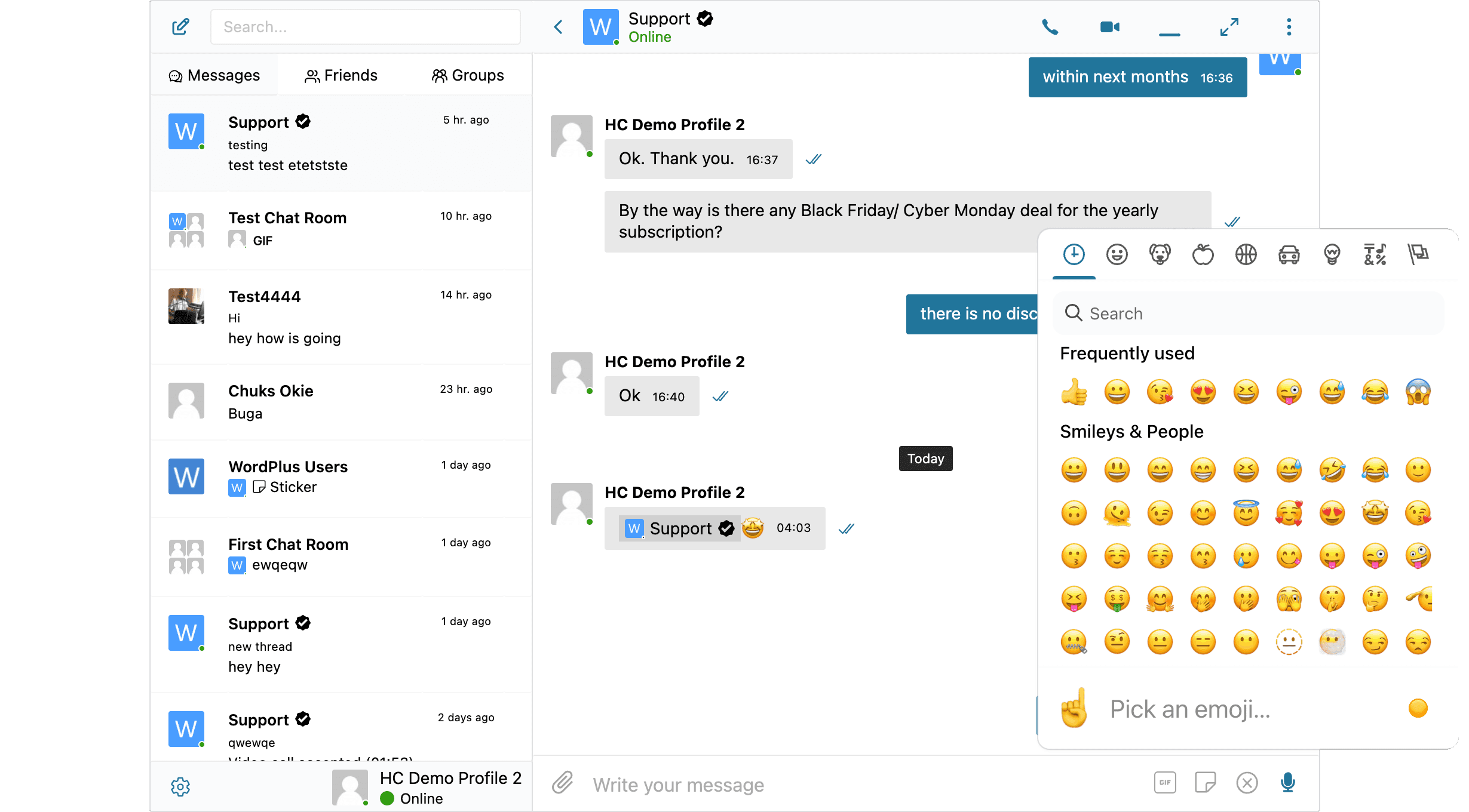Click the conversation search field
This screenshot has height=812, width=1469.
(365, 27)
